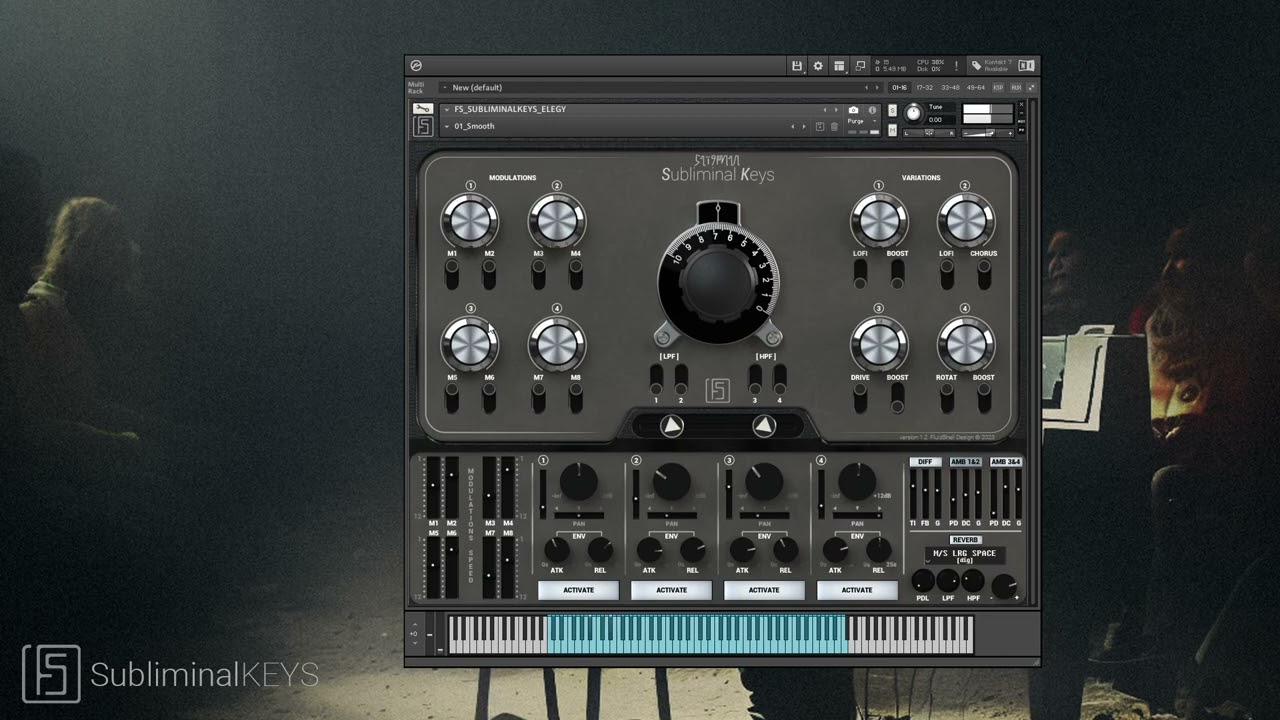Toggle the DRIVE variation switch
This screenshot has height=720, width=1280.
pyautogui.click(x=860, y=398)
